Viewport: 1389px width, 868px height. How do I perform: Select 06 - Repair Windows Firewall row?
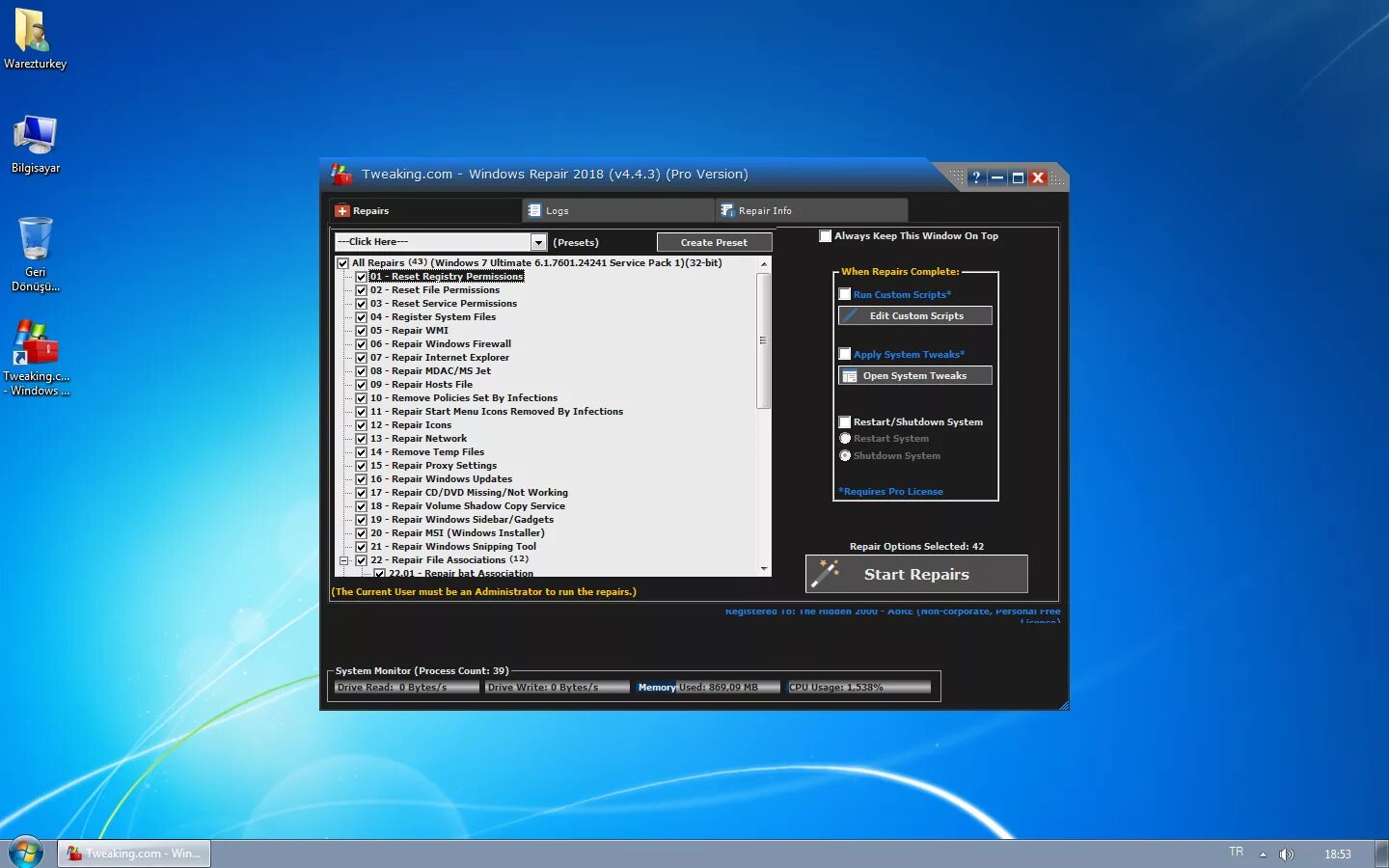point(441,344)
